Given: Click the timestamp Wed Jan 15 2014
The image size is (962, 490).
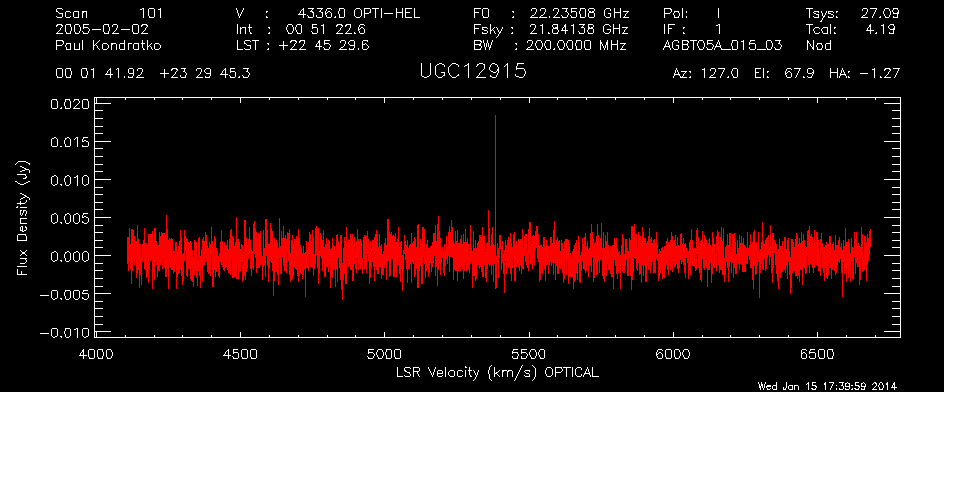Looking at the screenshot, I should tap(827, 387).
